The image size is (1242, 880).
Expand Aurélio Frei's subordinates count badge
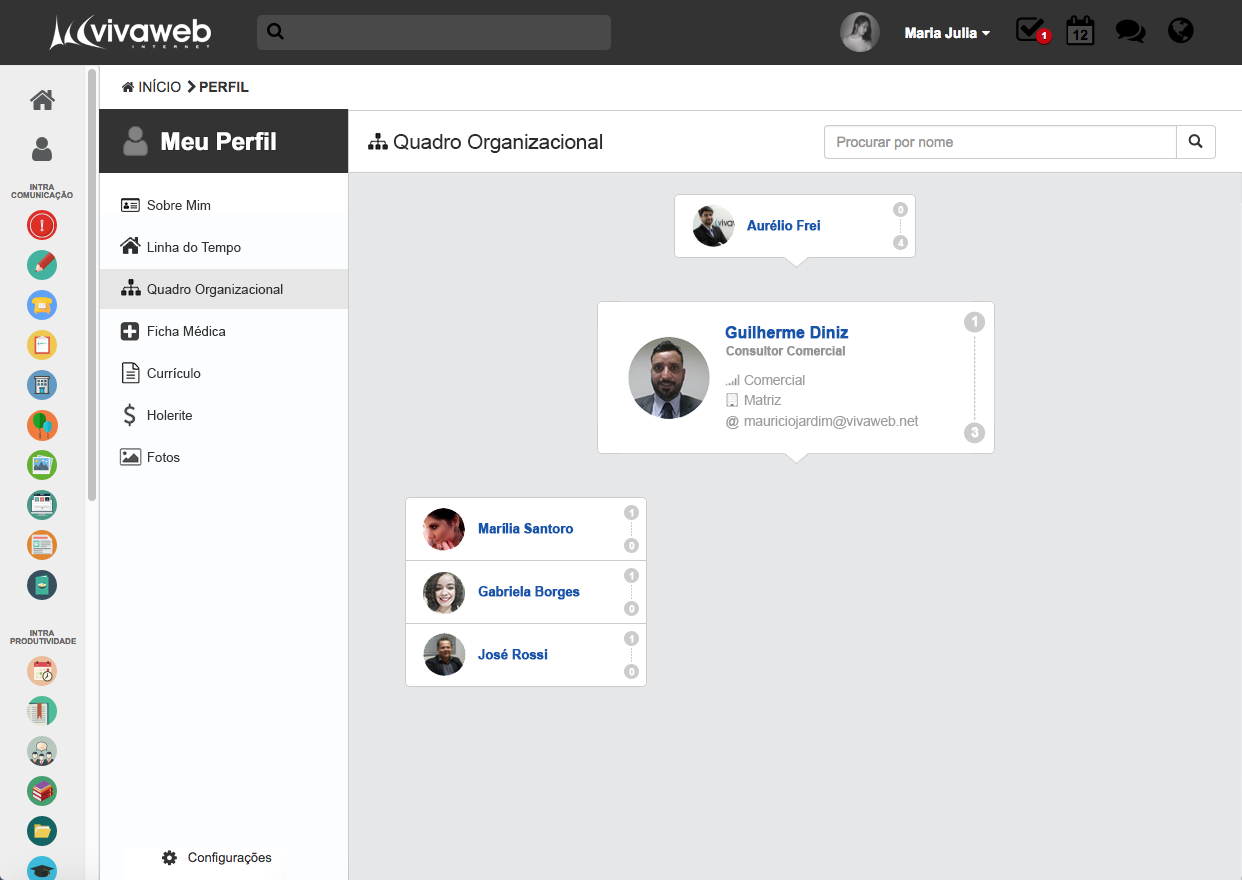900,243
